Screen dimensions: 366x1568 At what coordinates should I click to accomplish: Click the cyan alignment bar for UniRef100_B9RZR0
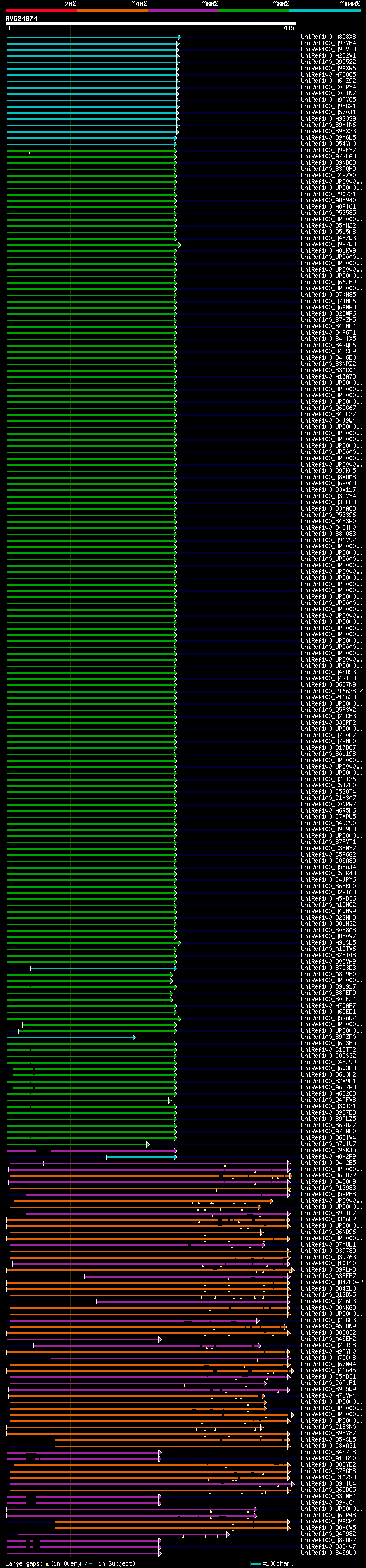(71, 1037)
